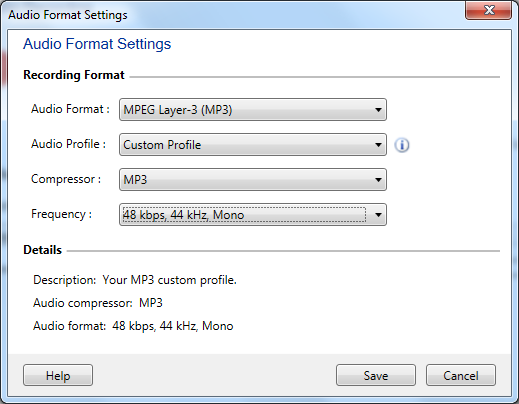
Task: Click the "Audio Profile :" field label
Action: 68,144
